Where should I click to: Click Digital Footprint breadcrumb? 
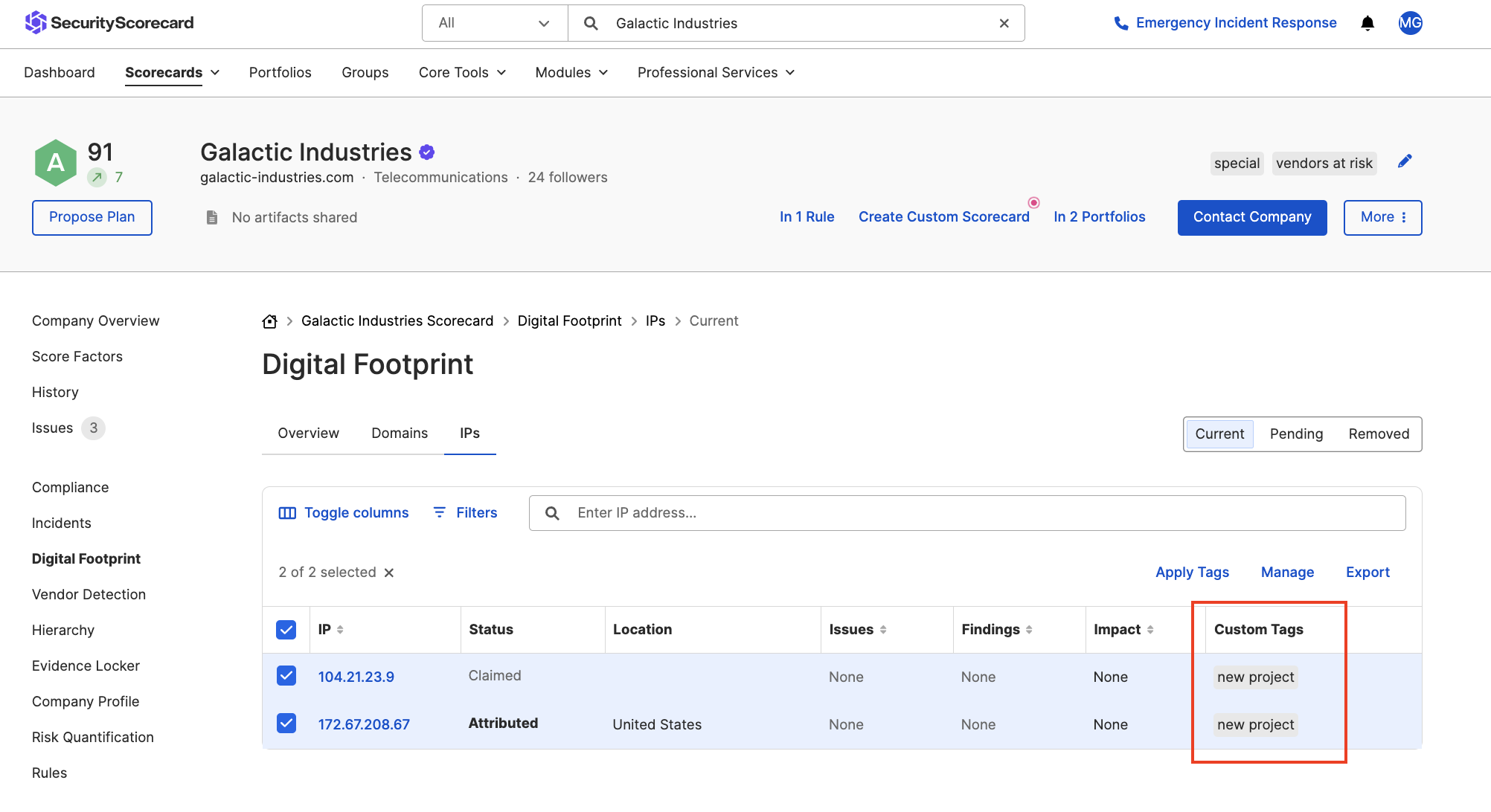(x=569, y=321)
